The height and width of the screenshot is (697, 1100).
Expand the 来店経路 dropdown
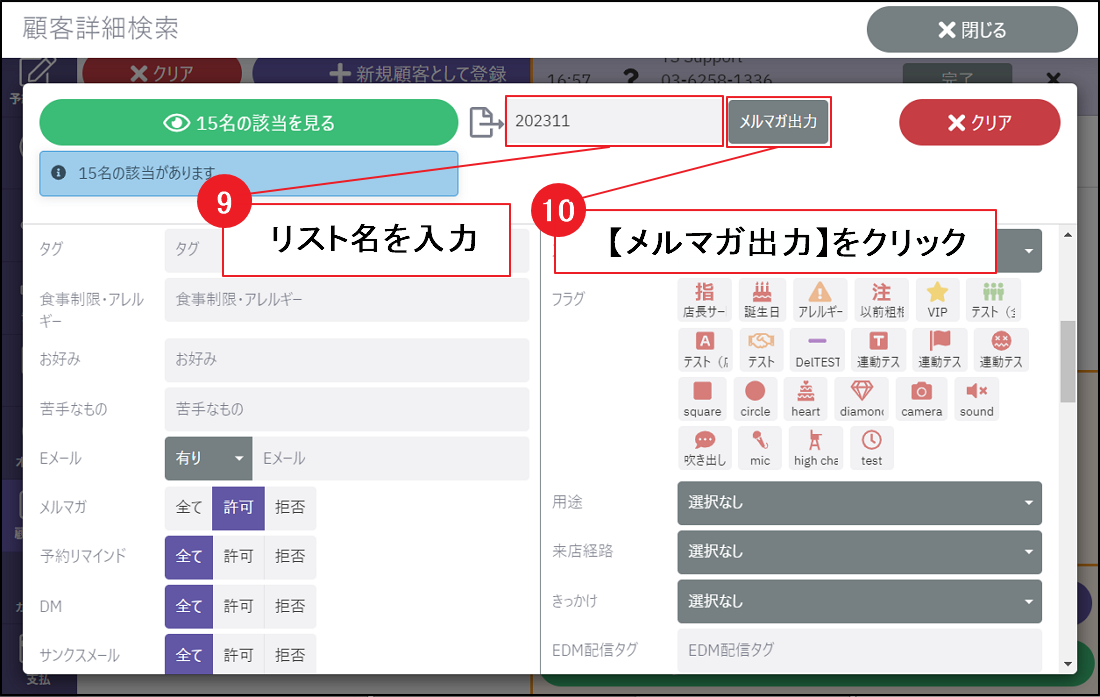pos(859,552)
